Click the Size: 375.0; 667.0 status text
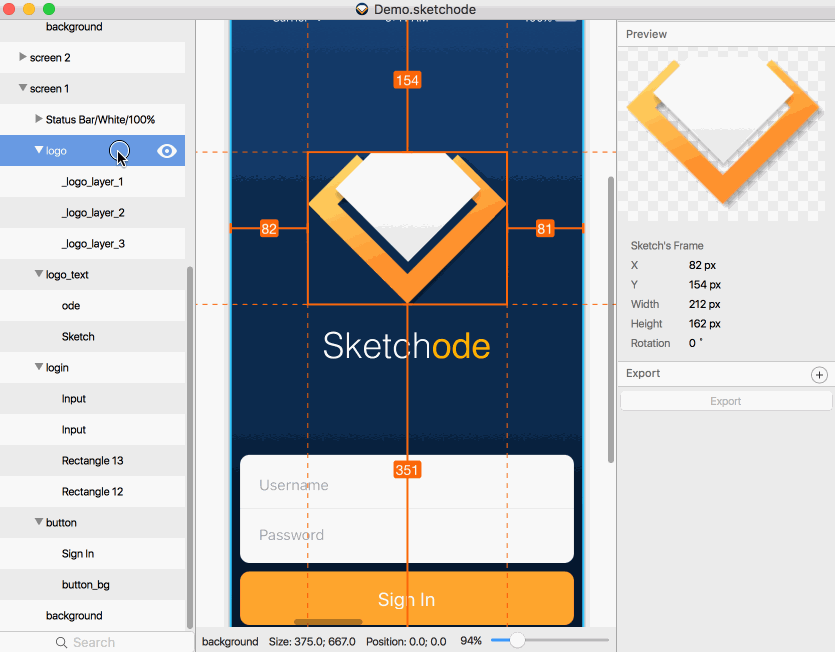Image resolution: width=835 pixels, height=652 pixels. [x=312, y=641]
